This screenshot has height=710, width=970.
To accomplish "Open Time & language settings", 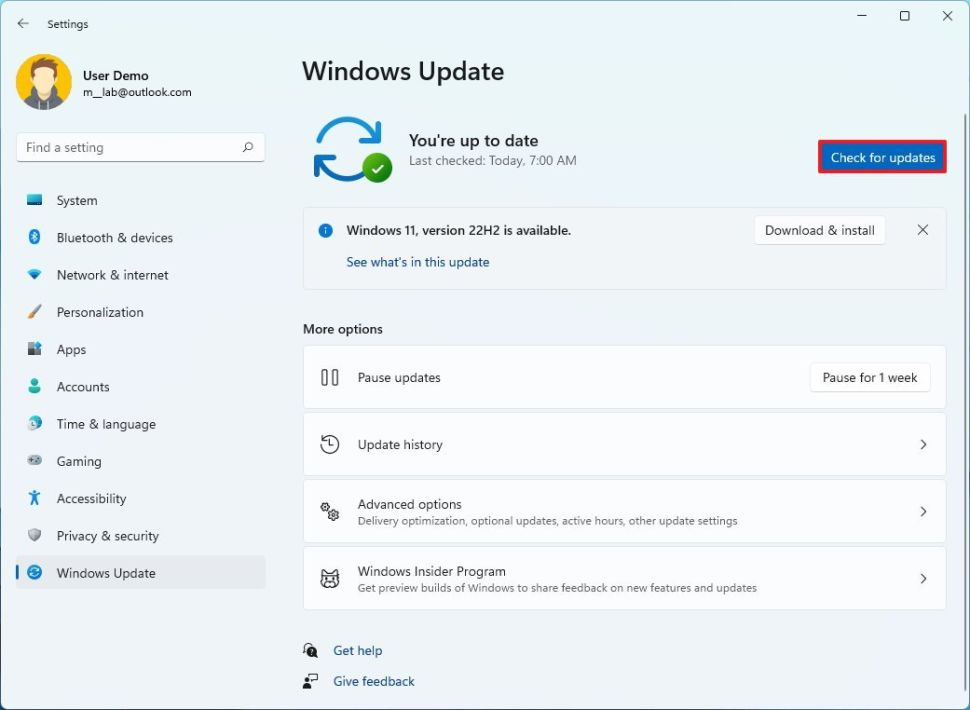I will pyautogui.click(x=105, y=424).
